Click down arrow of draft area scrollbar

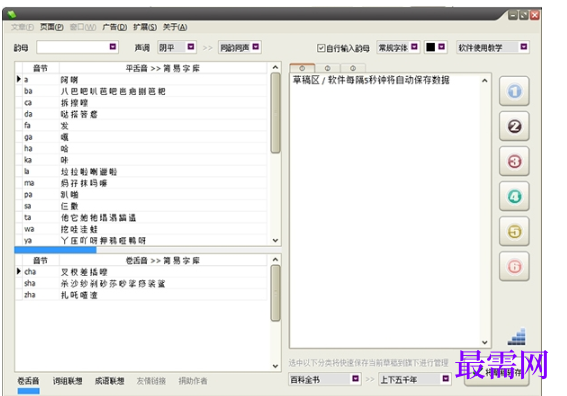pos(485,342)
